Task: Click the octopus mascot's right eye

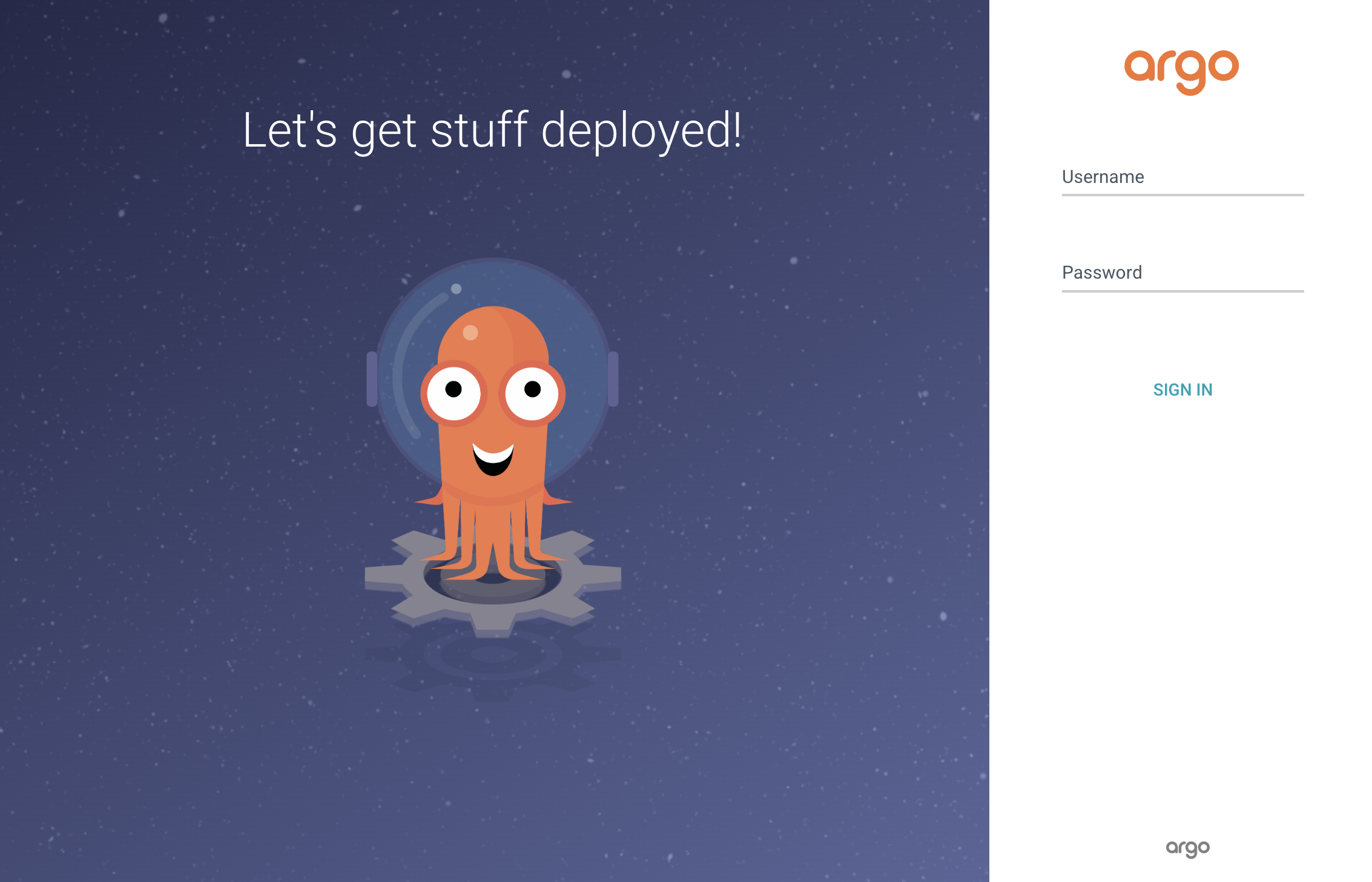Action: pyautogui.click(x=532, y=393)
